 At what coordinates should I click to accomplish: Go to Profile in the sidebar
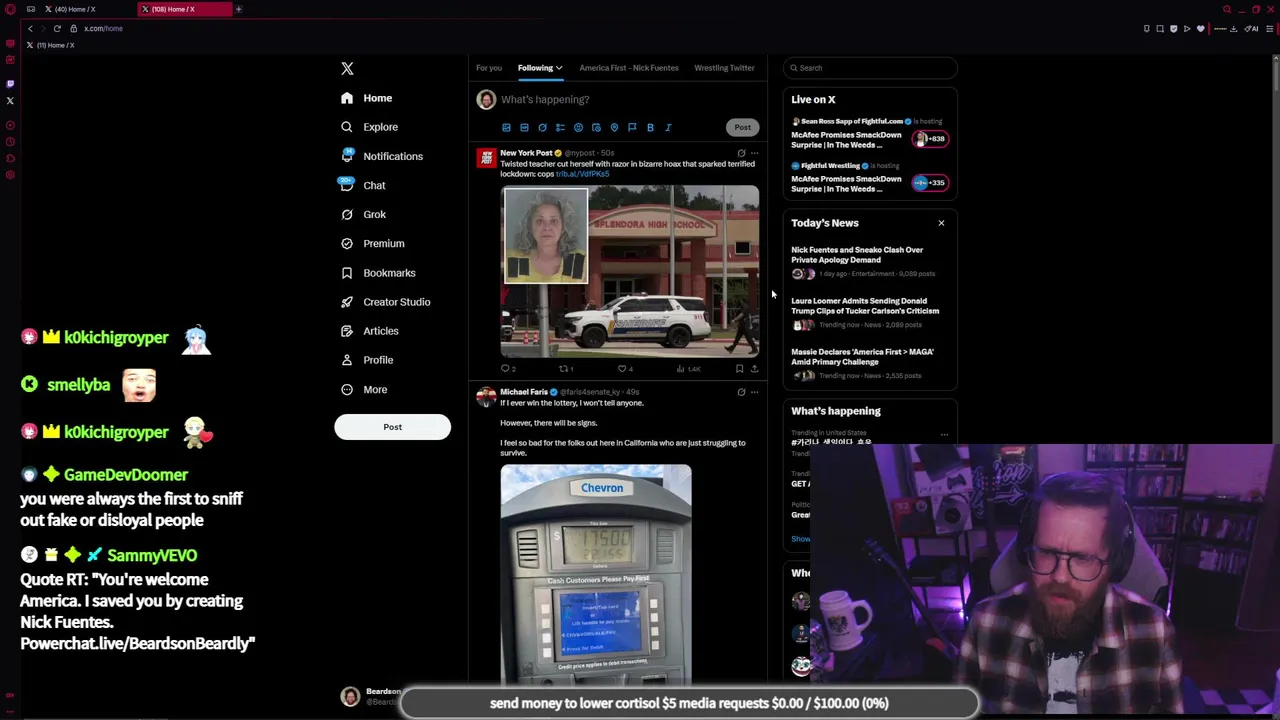point(367,359)
